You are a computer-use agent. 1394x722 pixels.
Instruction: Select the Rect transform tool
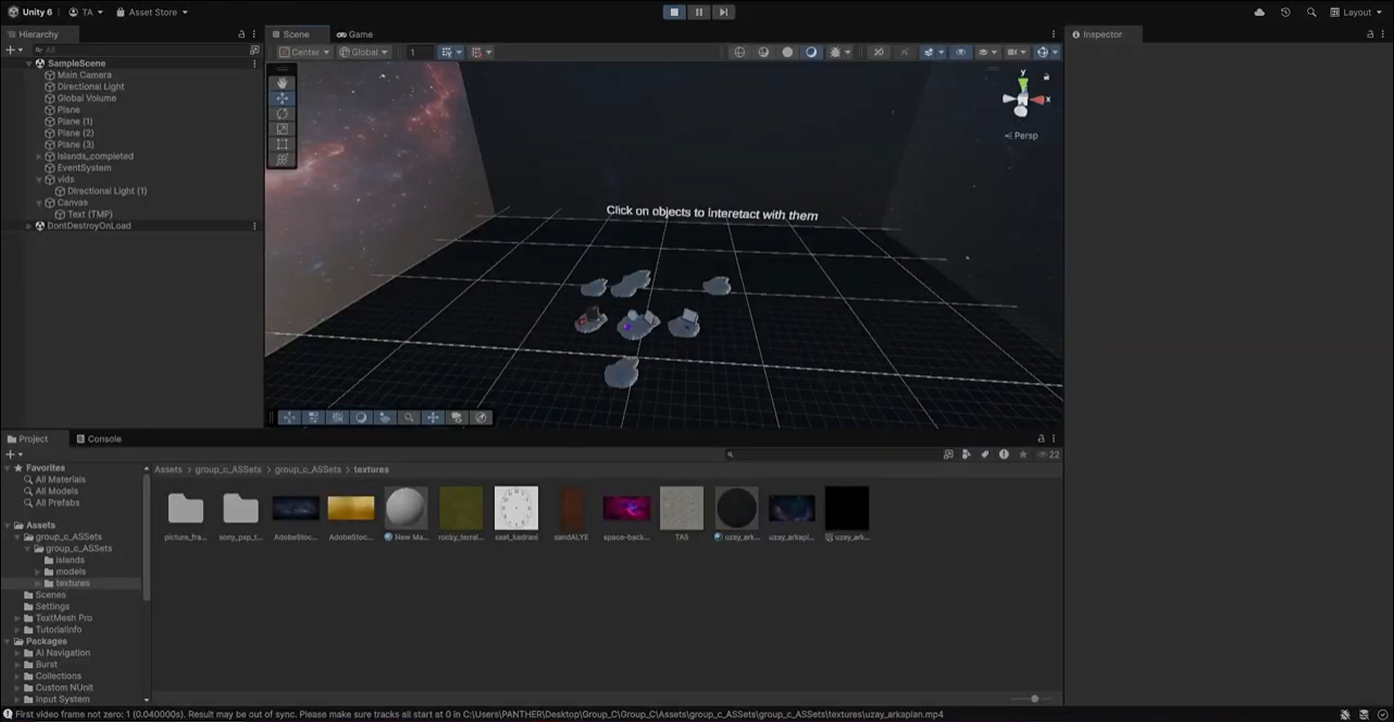tap(282, 144)
